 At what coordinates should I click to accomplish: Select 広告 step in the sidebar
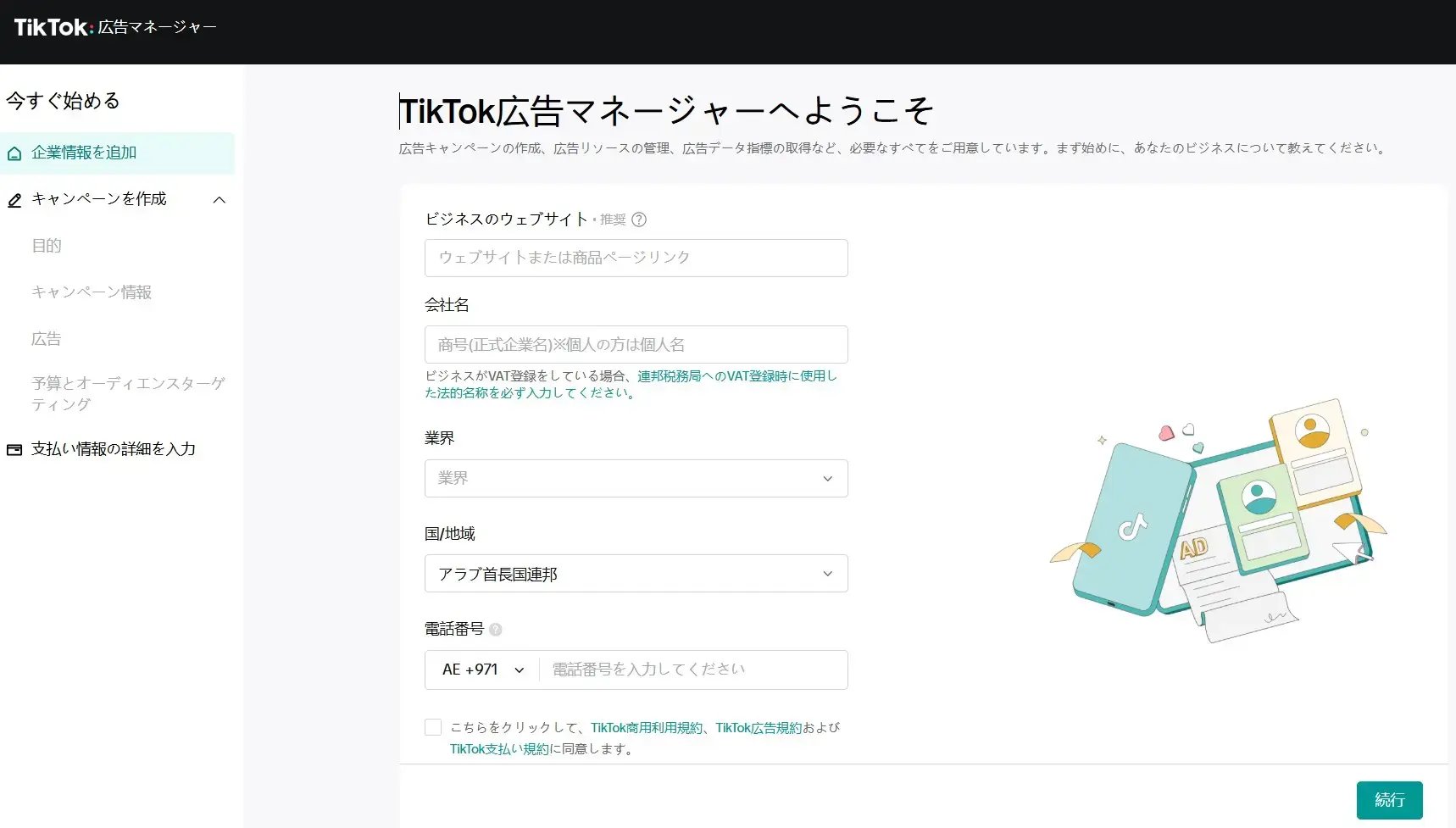pos(47,339)
